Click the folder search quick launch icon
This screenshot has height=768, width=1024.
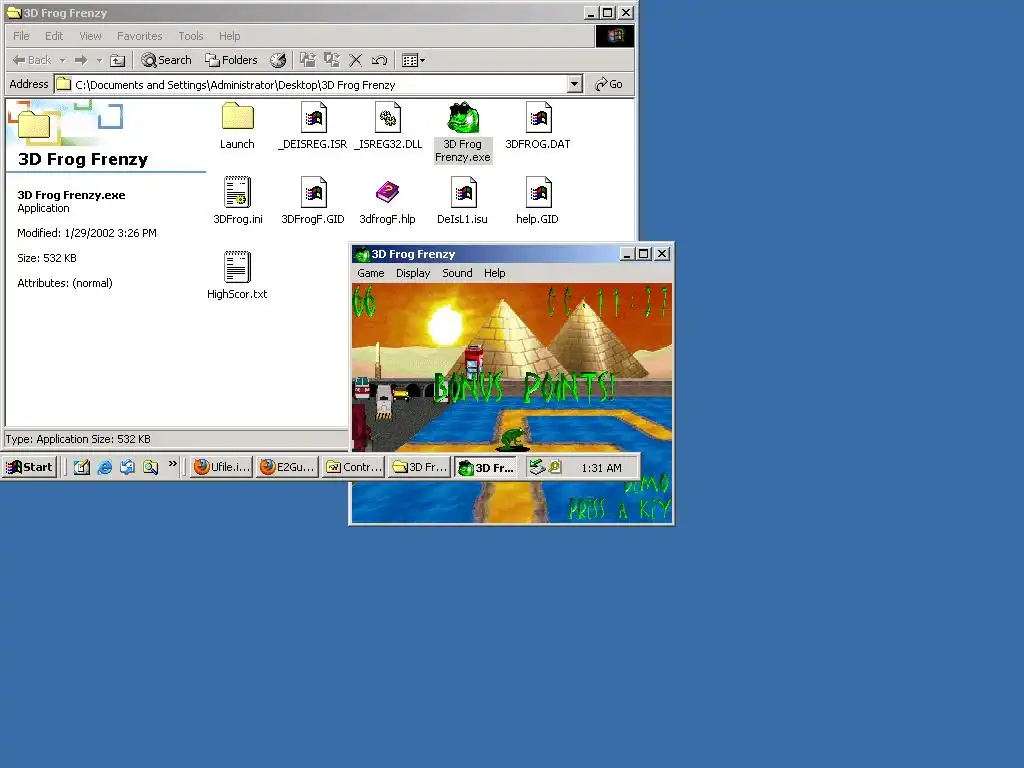(150, 467)
